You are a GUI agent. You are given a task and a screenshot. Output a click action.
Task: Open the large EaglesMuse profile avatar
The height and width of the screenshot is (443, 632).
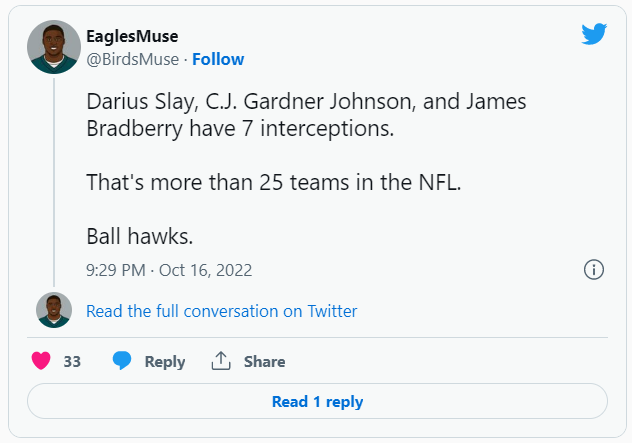click(x=54, y=47)
